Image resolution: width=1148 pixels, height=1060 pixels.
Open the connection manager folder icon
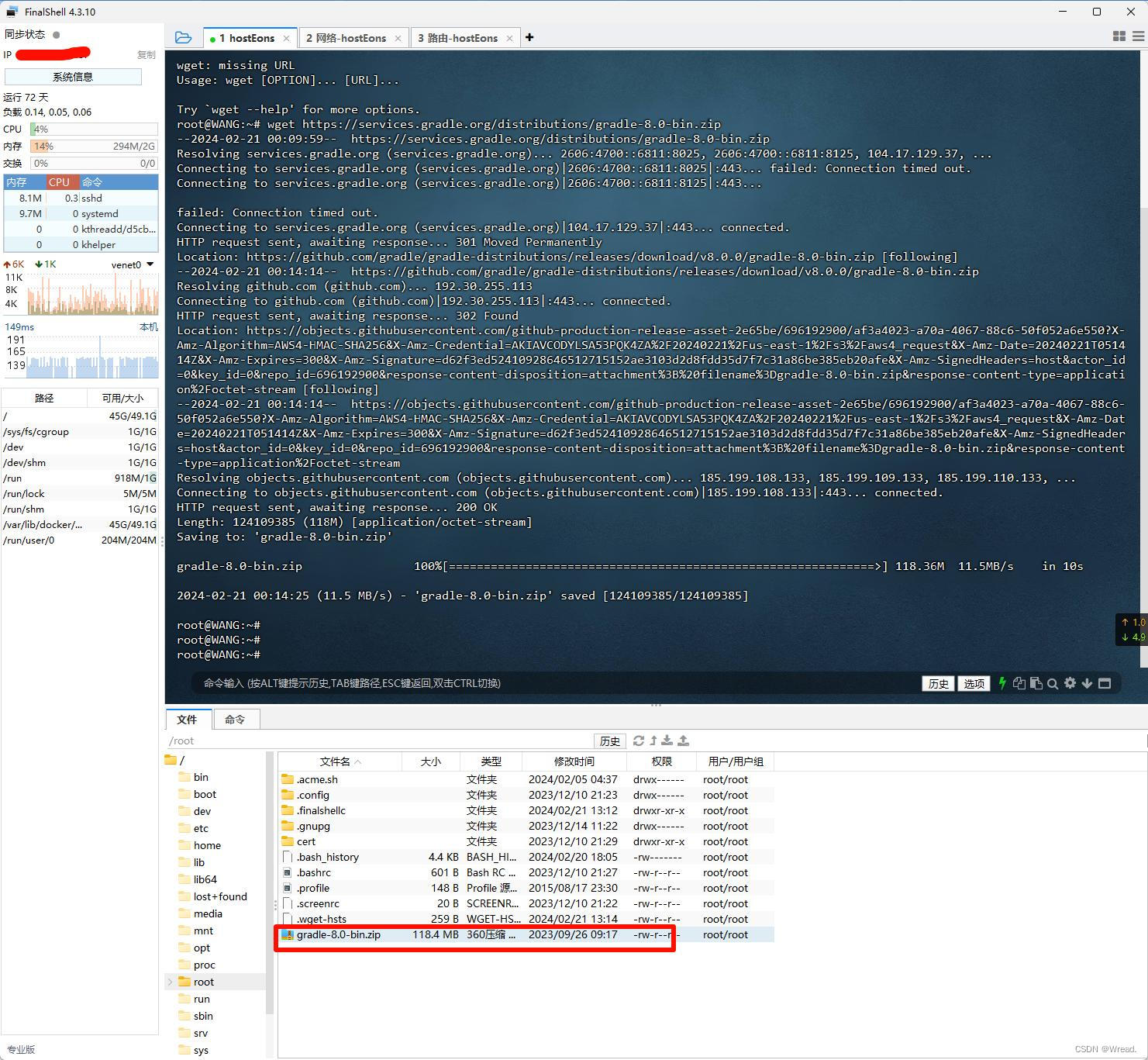point(183,37)
